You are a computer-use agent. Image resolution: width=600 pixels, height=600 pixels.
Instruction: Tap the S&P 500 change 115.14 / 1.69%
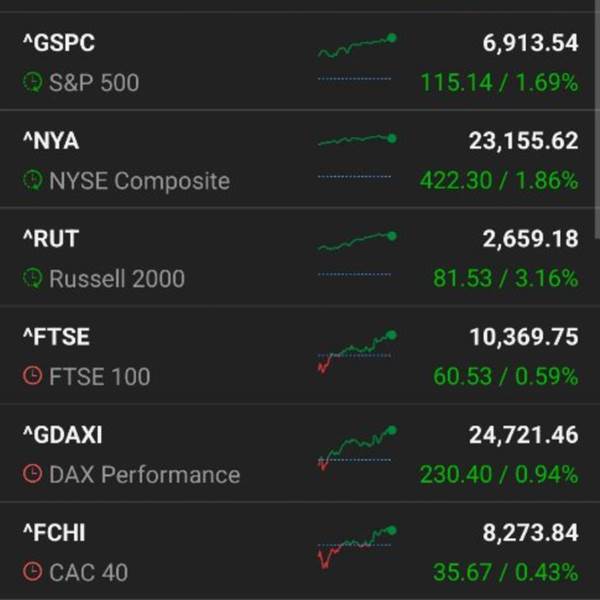point(499,83)
